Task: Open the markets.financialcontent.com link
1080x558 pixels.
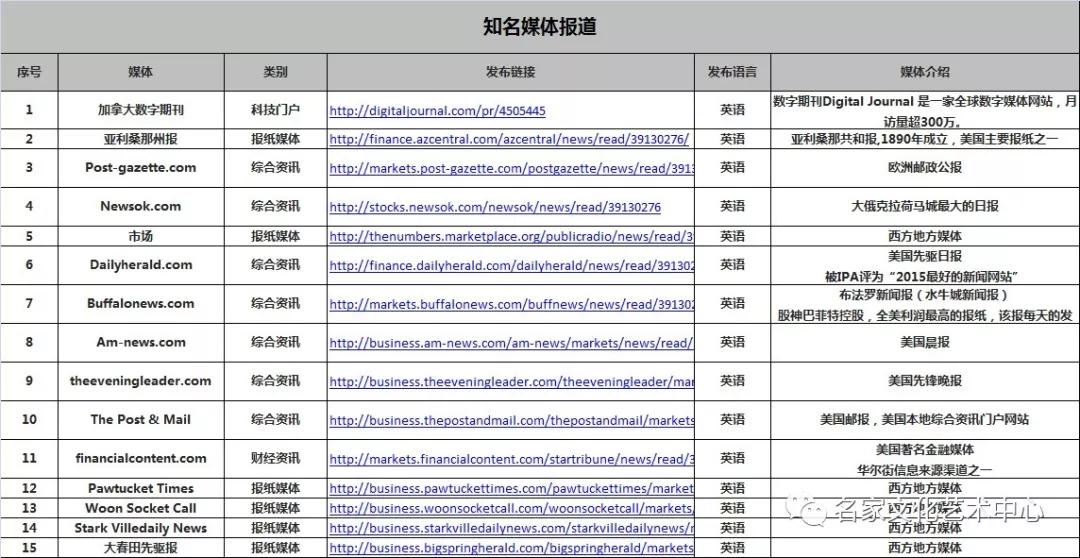Action: pos(511,459)
